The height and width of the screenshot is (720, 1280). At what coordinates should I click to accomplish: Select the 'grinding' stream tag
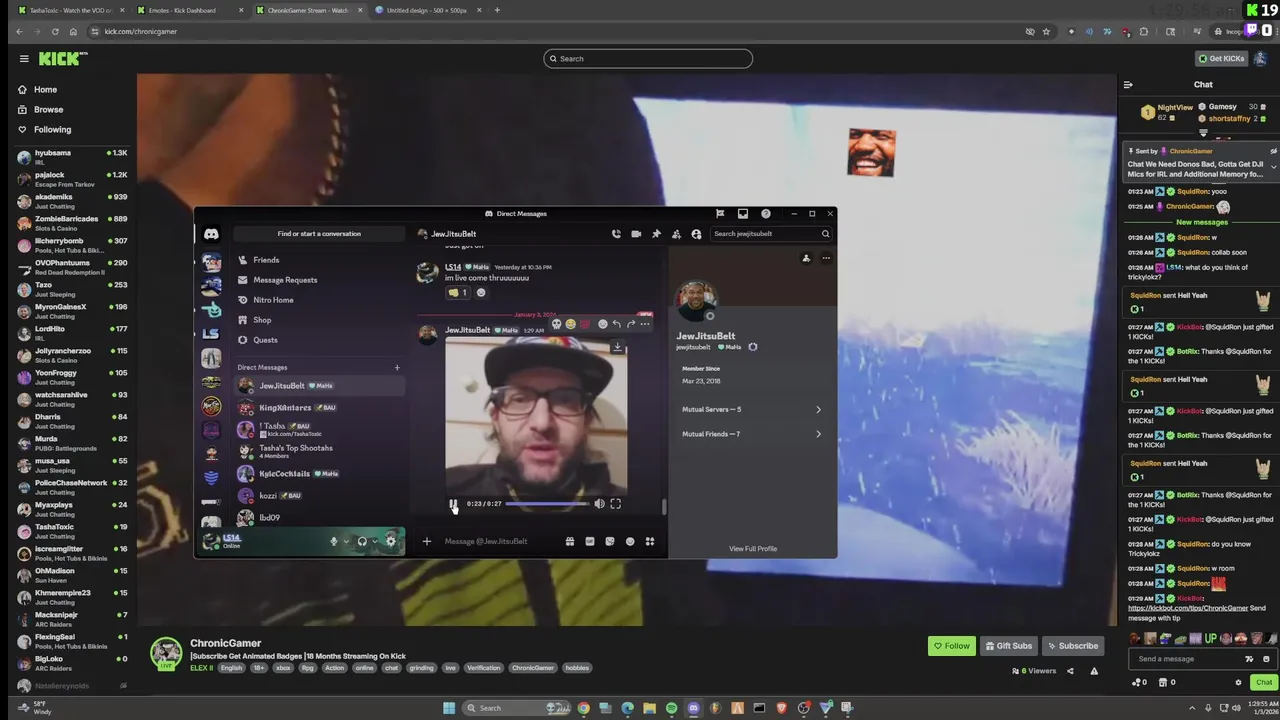pyautogui.click(x=421, y=668)
